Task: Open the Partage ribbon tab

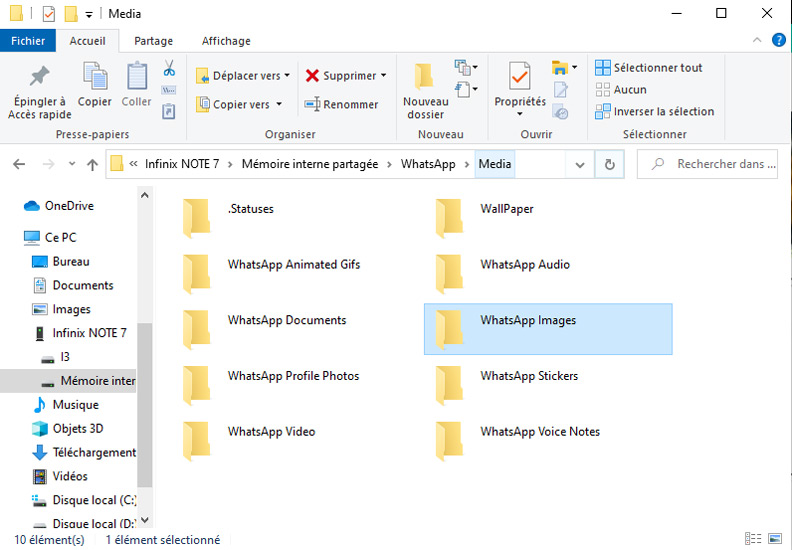Action: tap(153, 41)
